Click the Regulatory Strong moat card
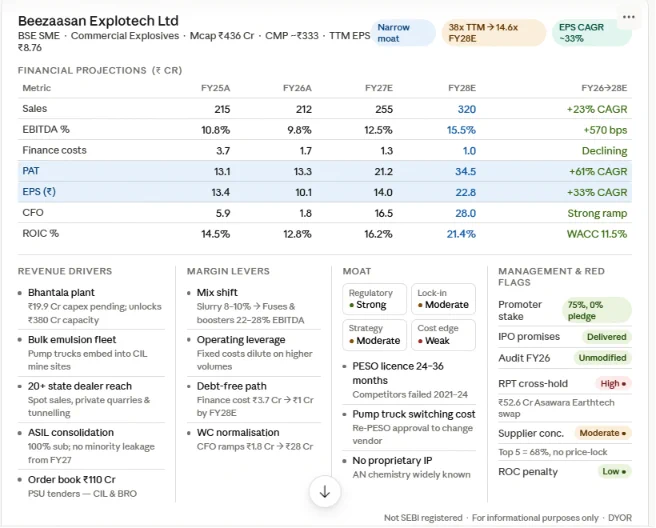The height and width of the screenshot is (528, 656). (x=374, y=299)
